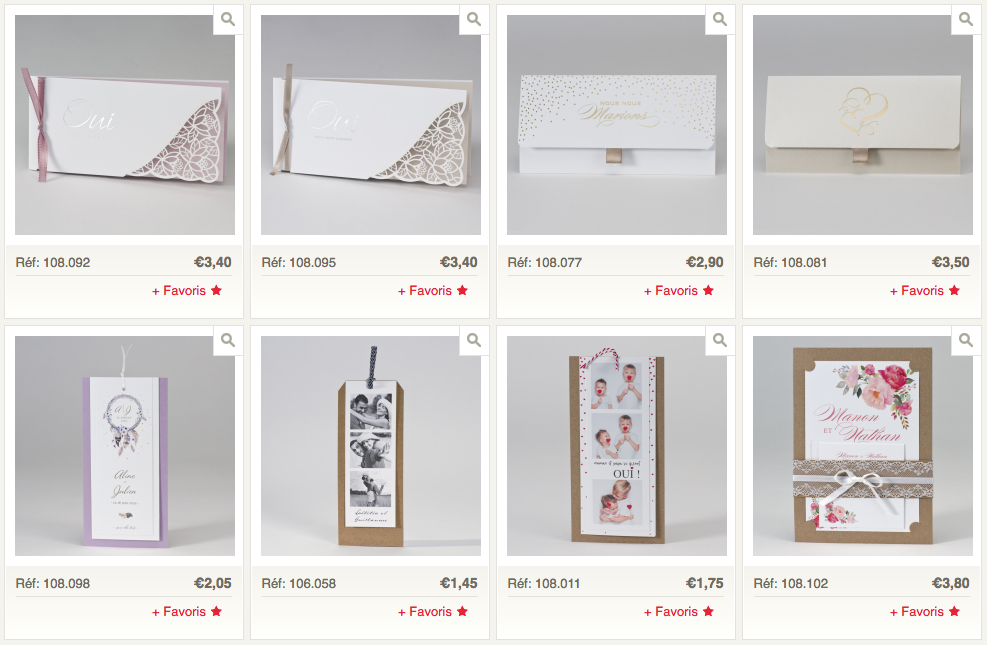
Task: Click magnifier icon on card 108.081
Action: pos(966,20)
